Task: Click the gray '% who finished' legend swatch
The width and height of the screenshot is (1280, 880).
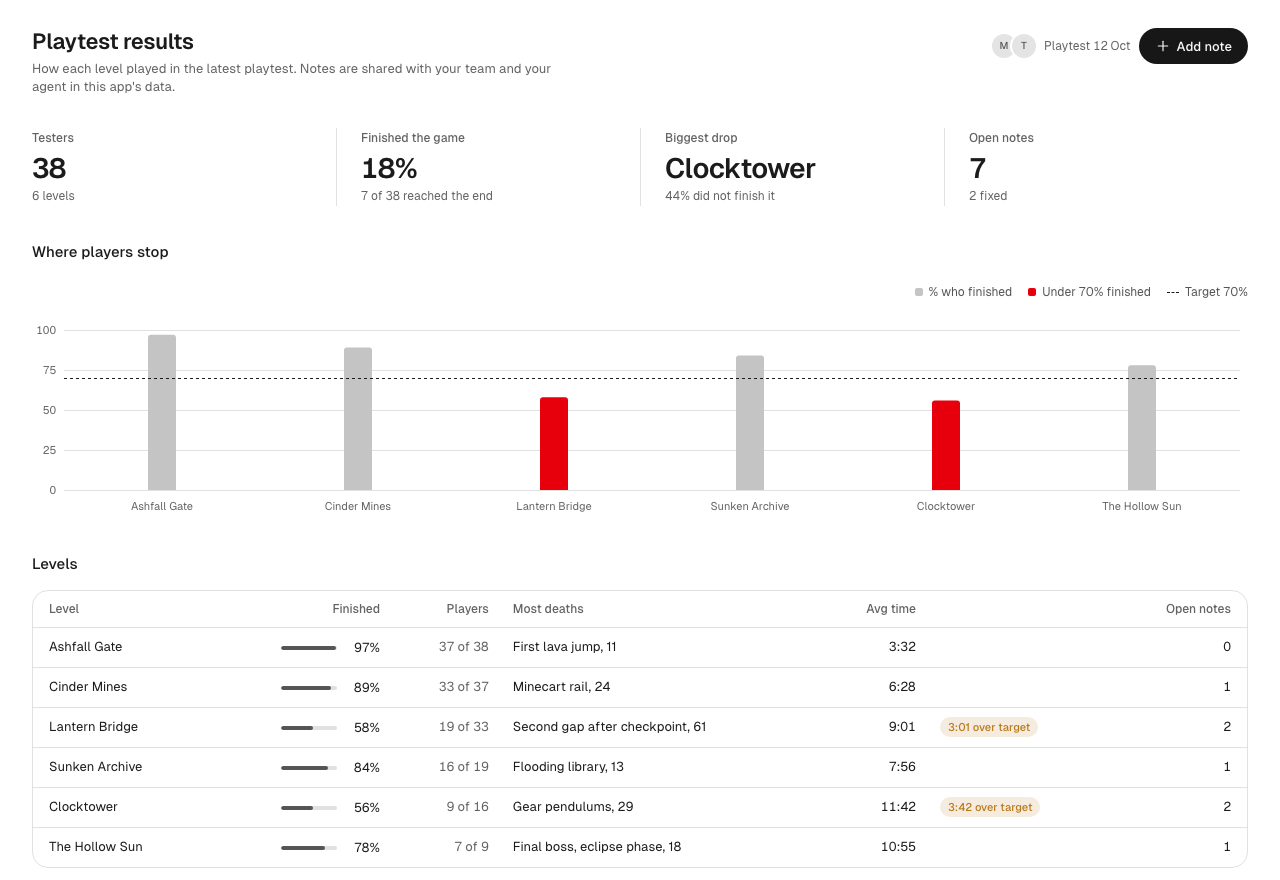Action: coord(919,292)
